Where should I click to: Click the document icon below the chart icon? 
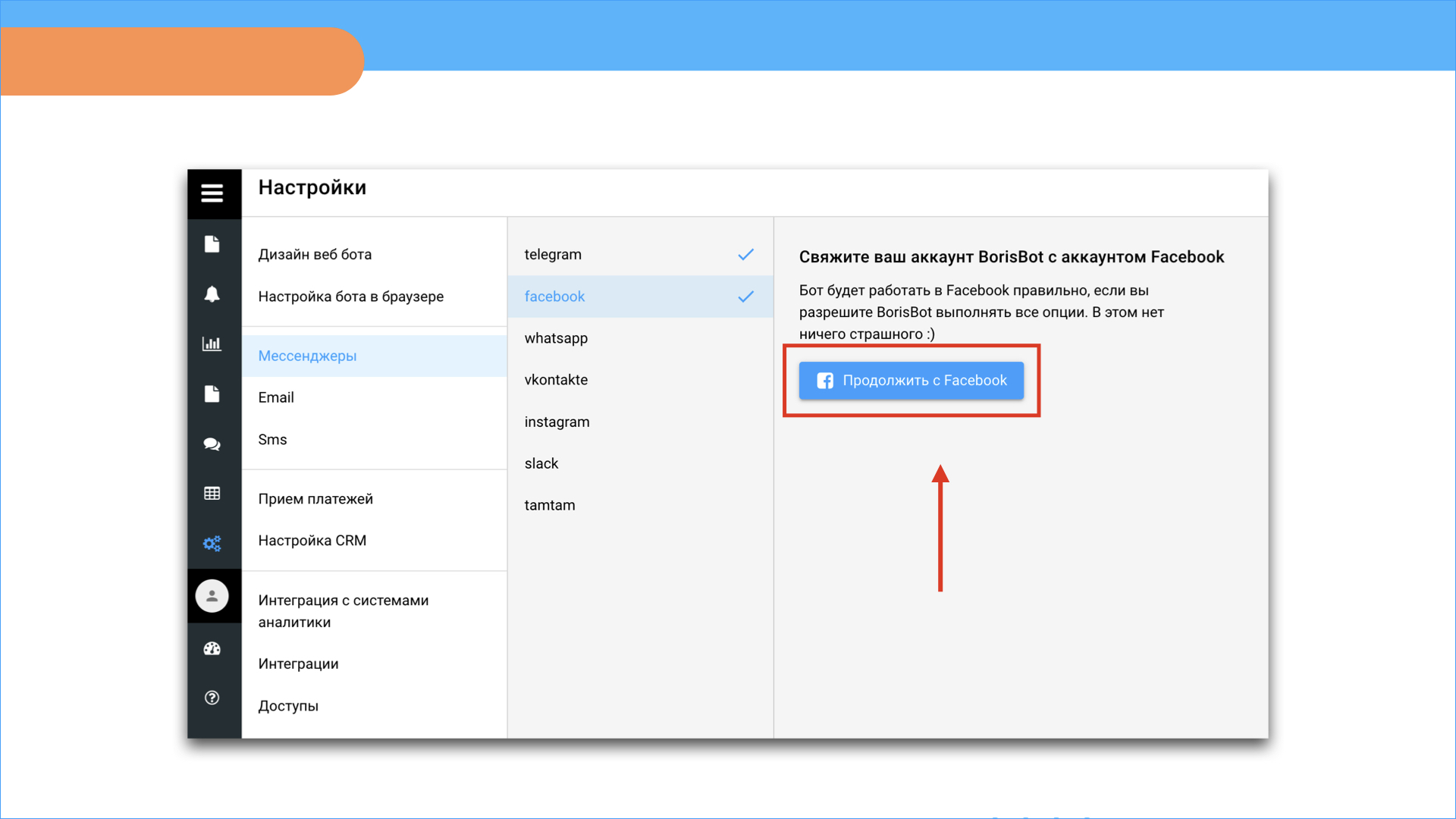point(212,394)
